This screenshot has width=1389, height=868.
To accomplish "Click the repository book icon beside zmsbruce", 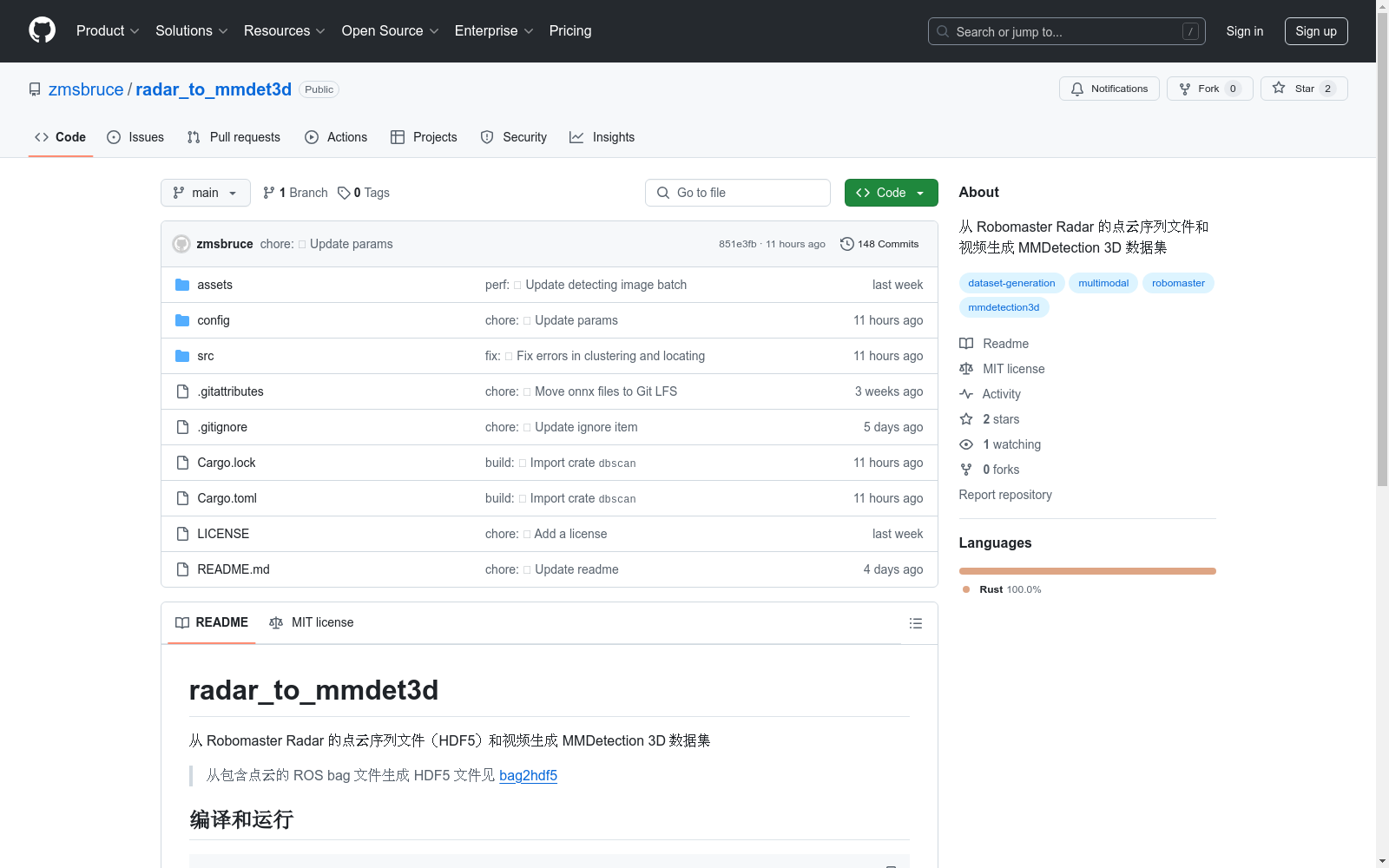I will pos(35,89).
